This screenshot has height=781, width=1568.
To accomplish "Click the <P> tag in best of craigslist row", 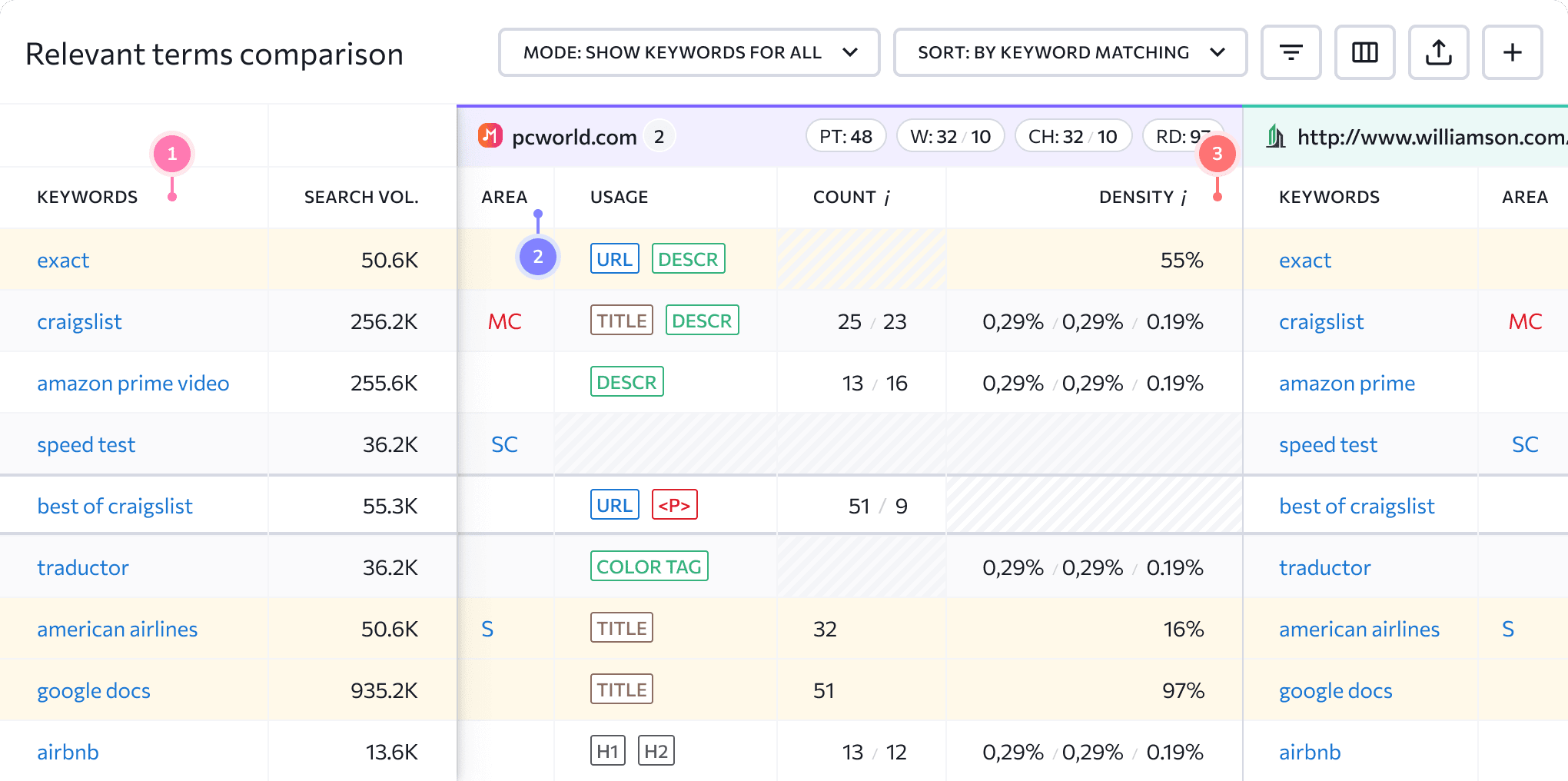I will tap(674, 505).
